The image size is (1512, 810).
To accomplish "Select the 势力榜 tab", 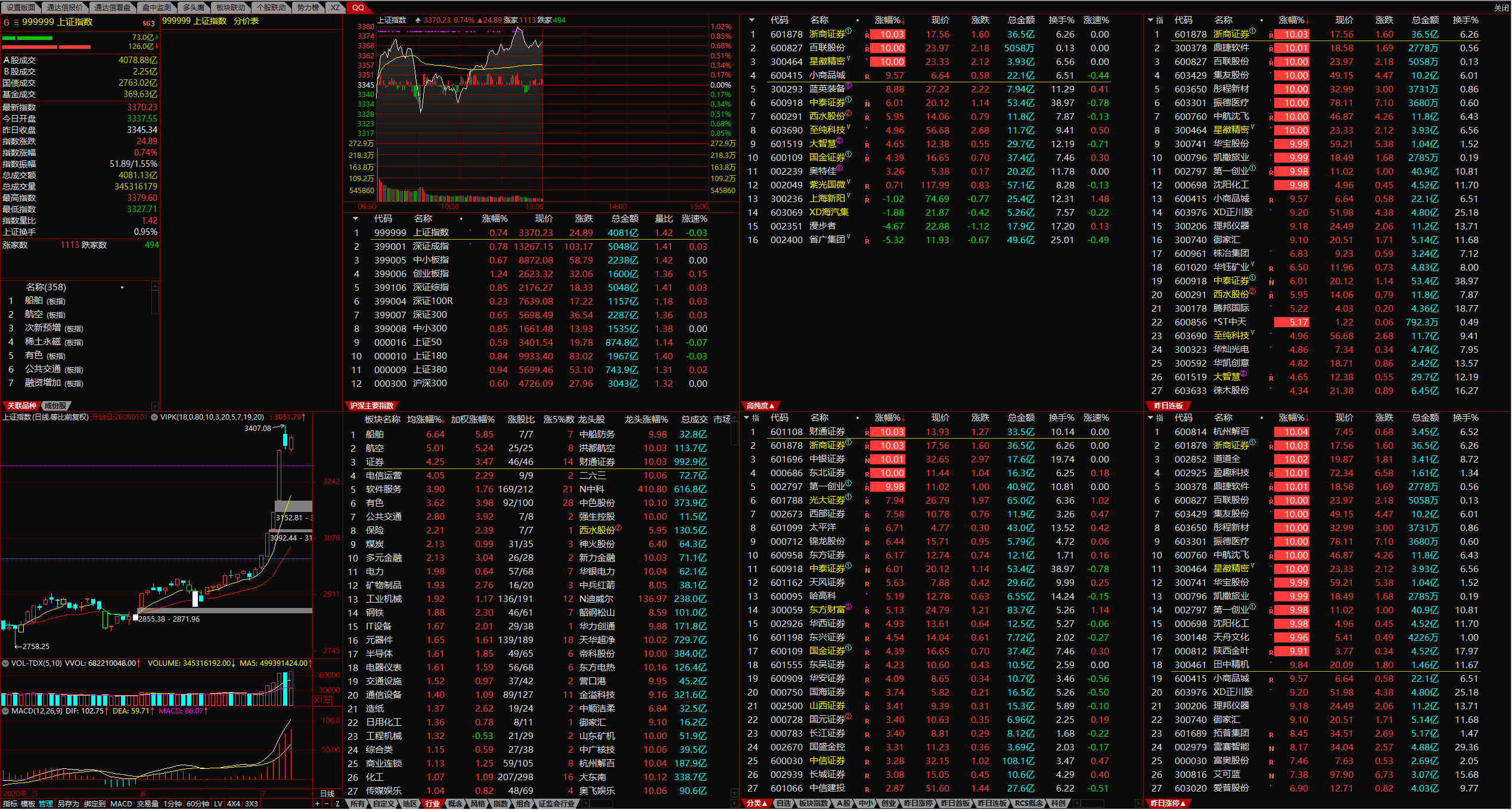I will click(308, 7).
